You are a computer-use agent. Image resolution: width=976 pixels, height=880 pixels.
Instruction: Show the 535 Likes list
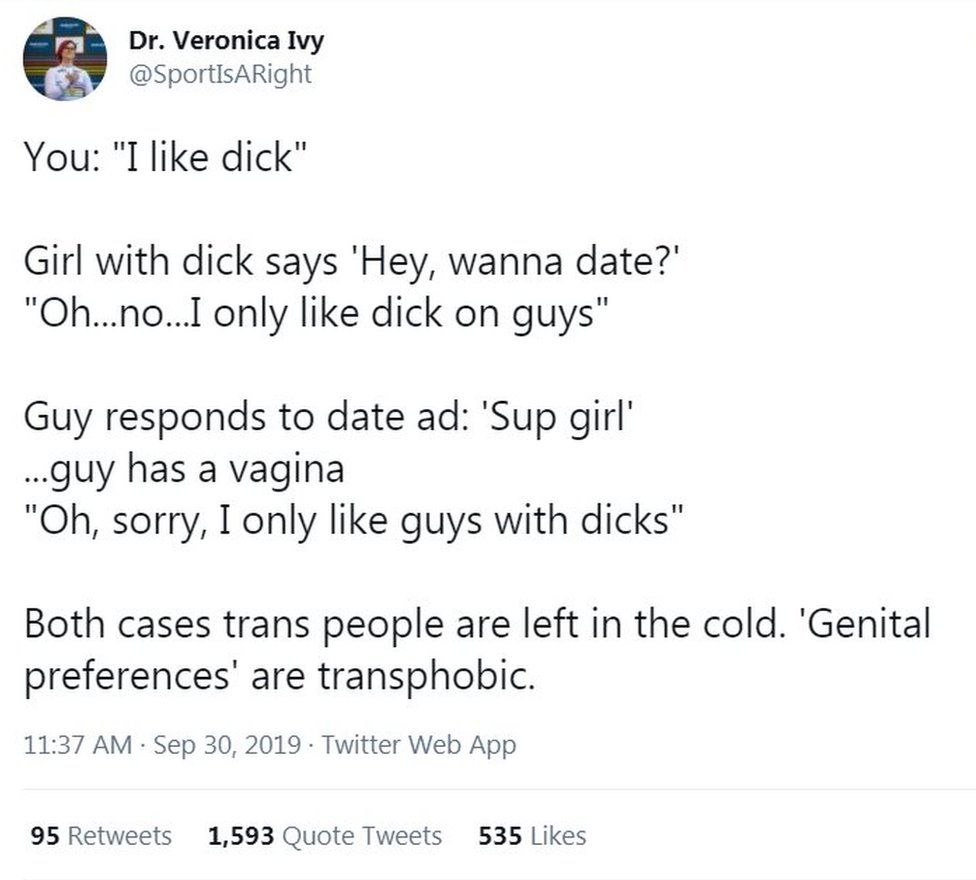532,835
